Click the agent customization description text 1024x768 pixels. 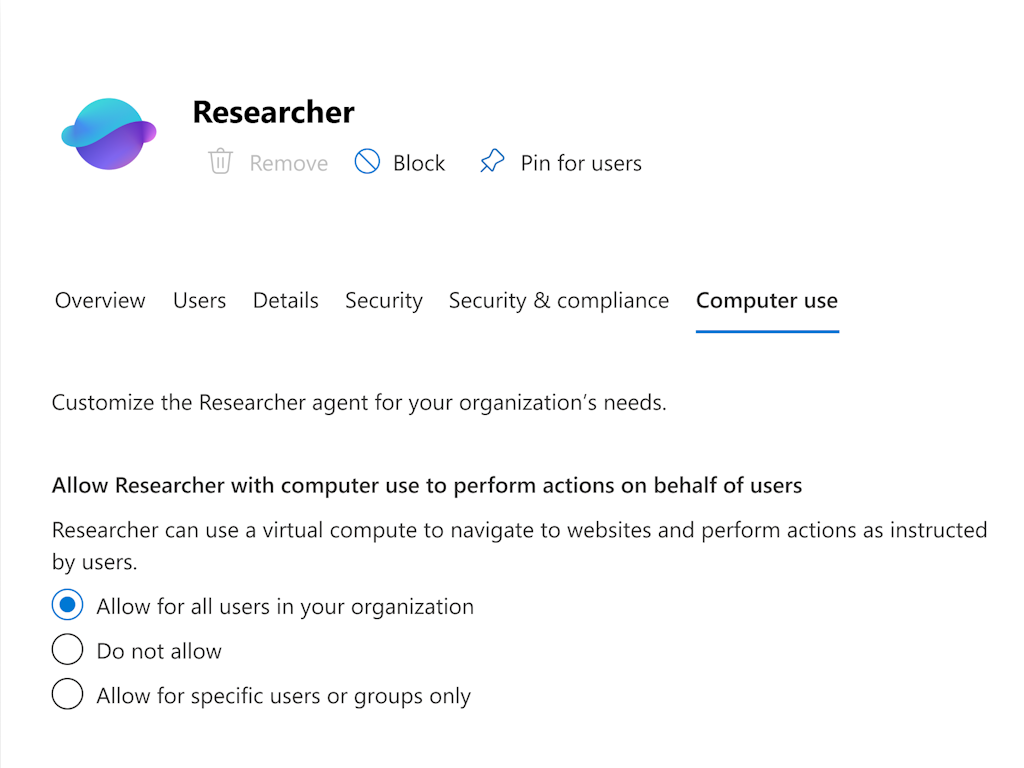point(361,402)
